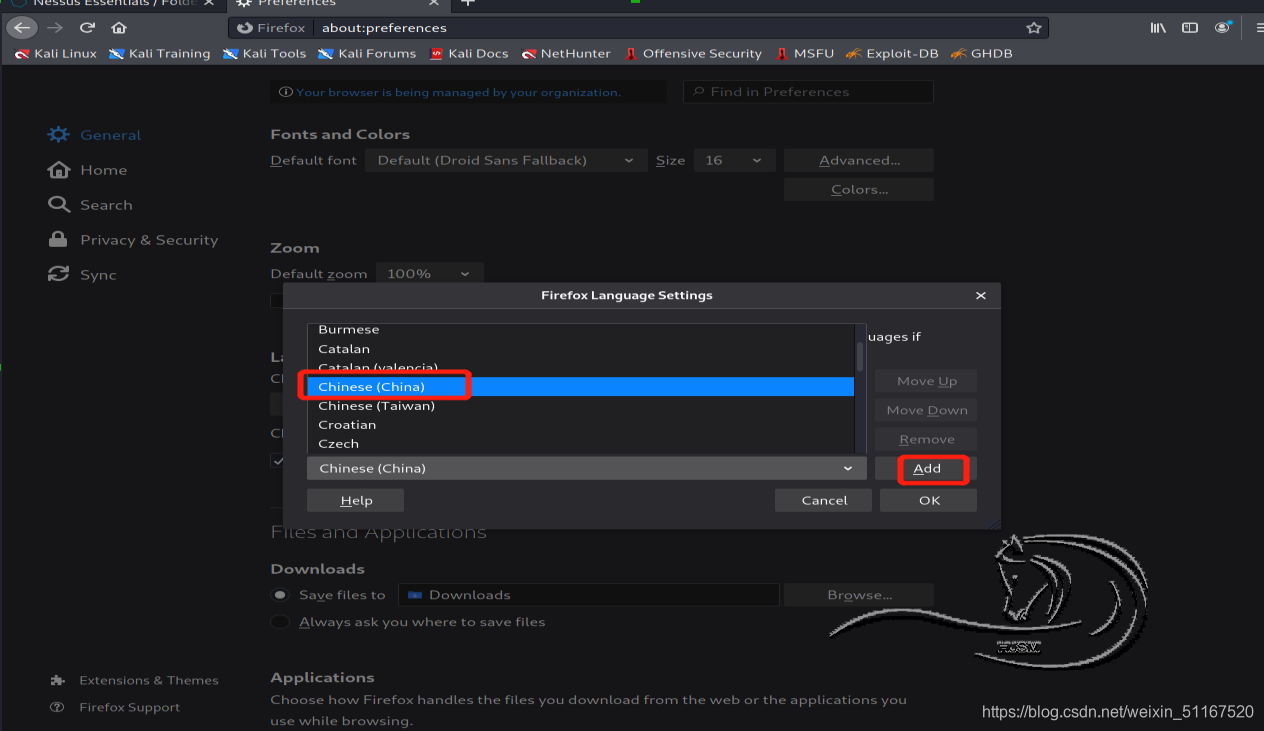This screenshot has width=1264, height=731.
Task: Select Burmese in the language list
Action: click(x=581, y=330)
